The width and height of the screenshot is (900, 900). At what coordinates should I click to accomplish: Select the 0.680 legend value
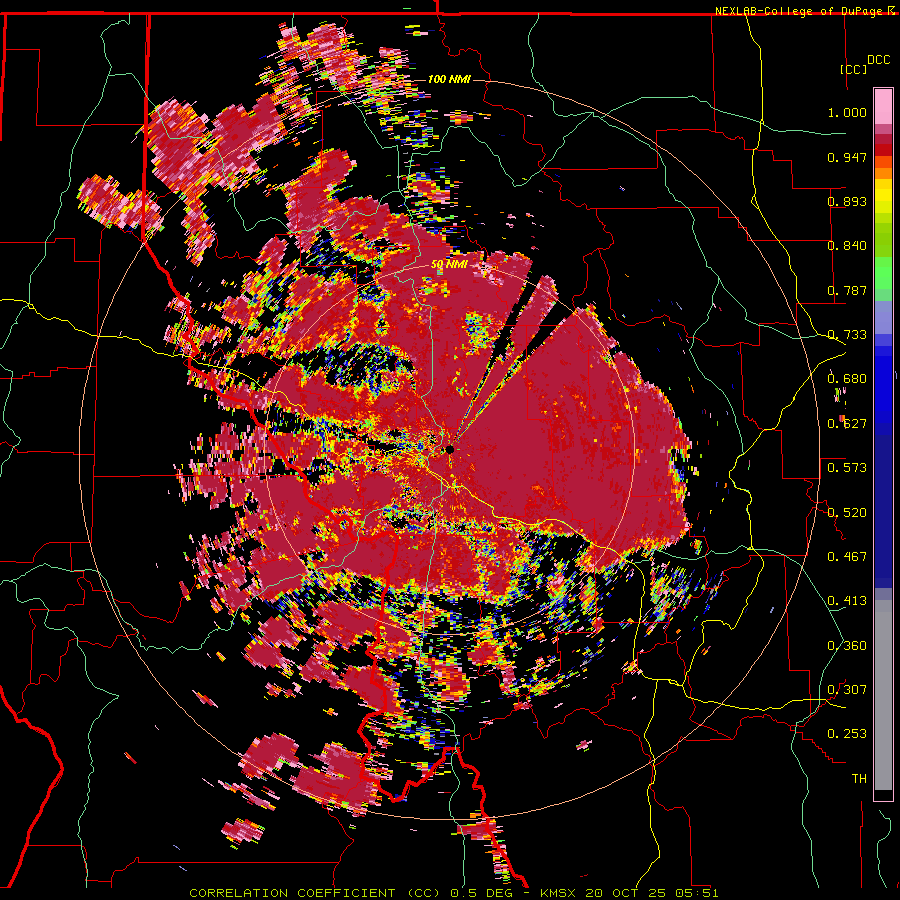pyautogui.click(x=847, y=379)
